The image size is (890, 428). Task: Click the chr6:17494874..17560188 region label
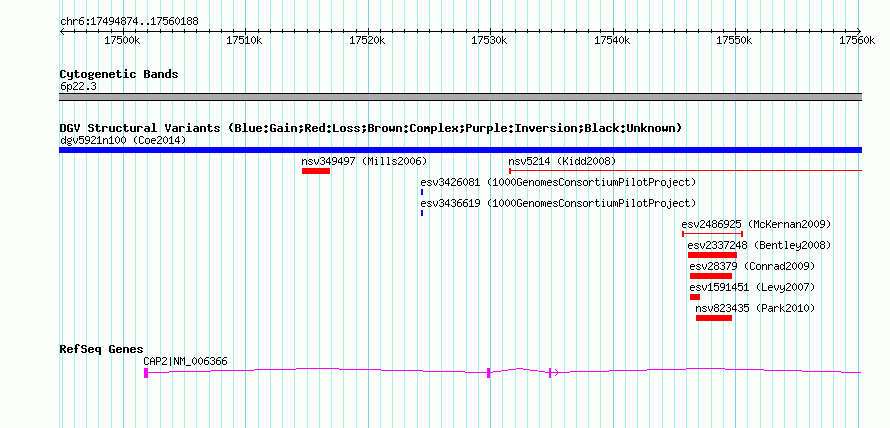(x=129, y=22)
